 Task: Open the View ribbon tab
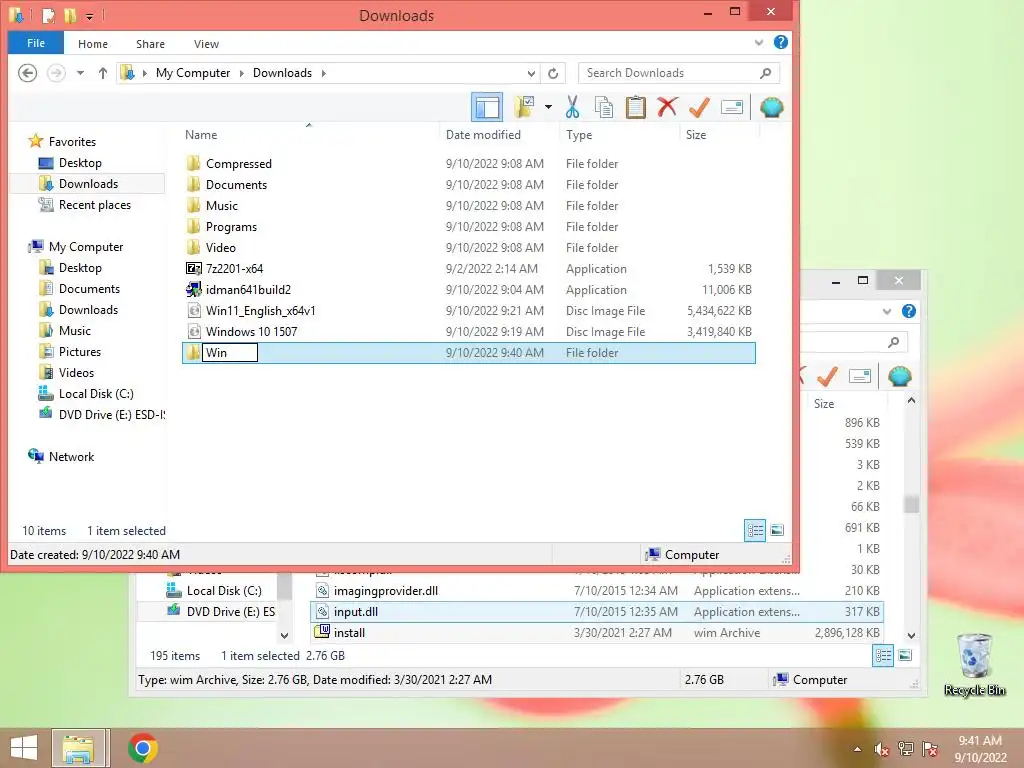pyautogui.click(x=206, y=44)
